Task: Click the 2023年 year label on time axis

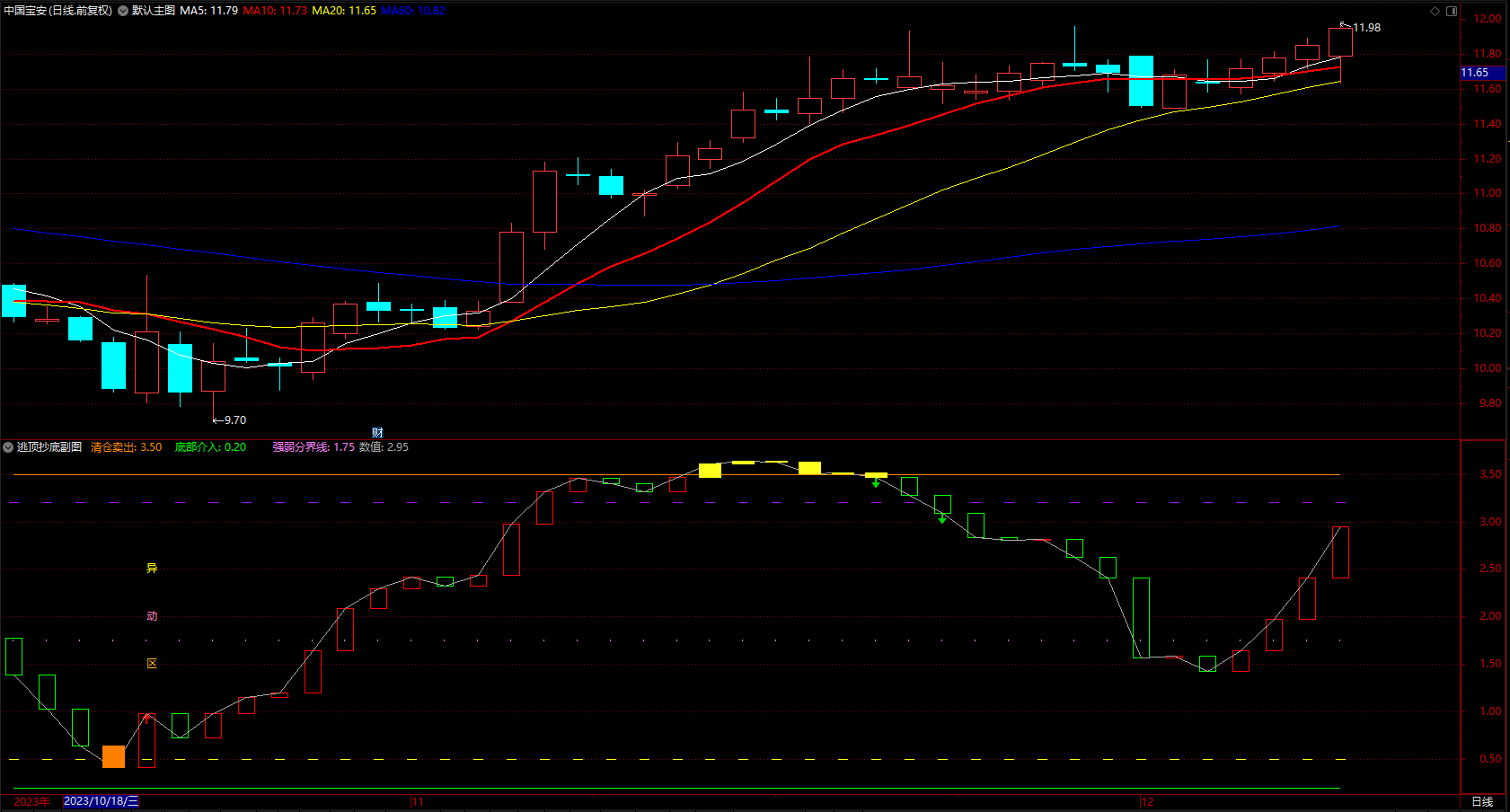Action: (x=31, y=801)
